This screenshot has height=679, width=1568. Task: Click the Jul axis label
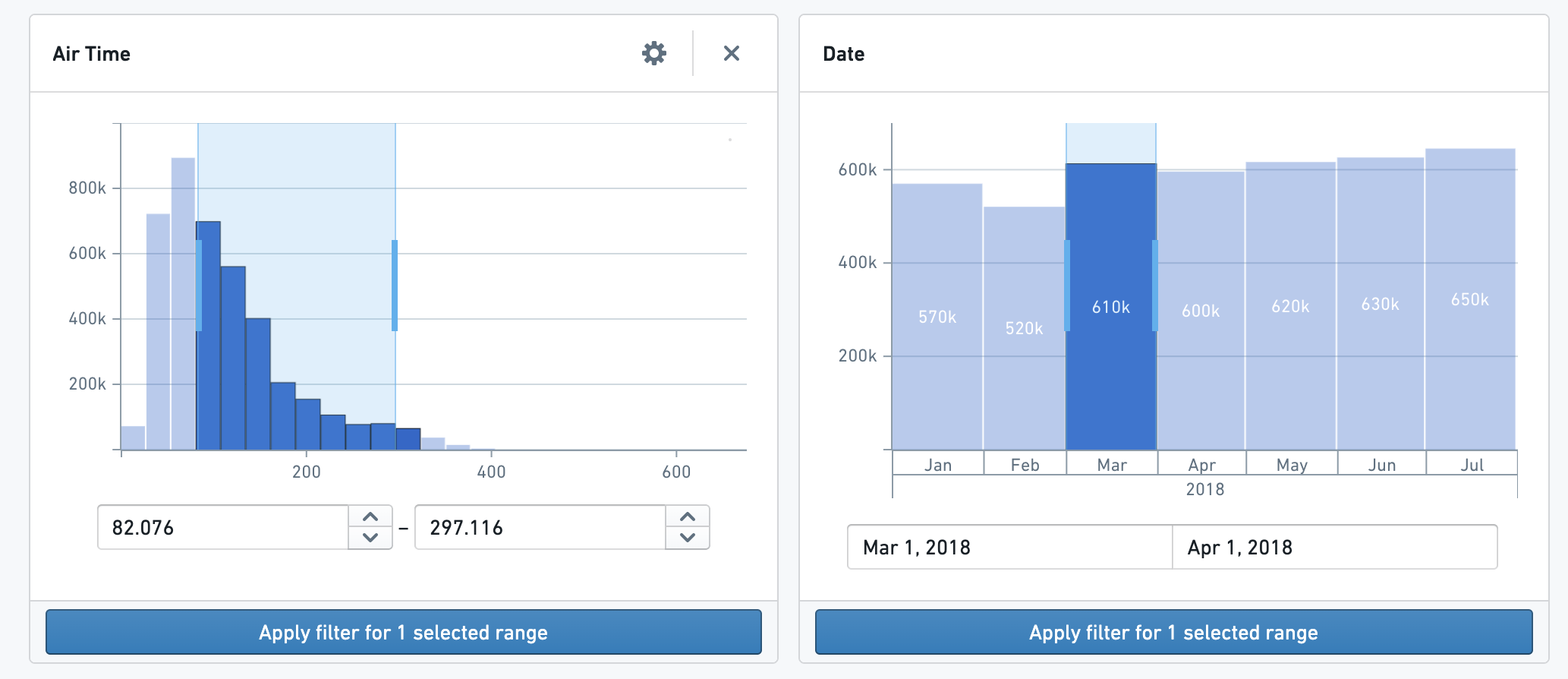tap(1472, 465)
